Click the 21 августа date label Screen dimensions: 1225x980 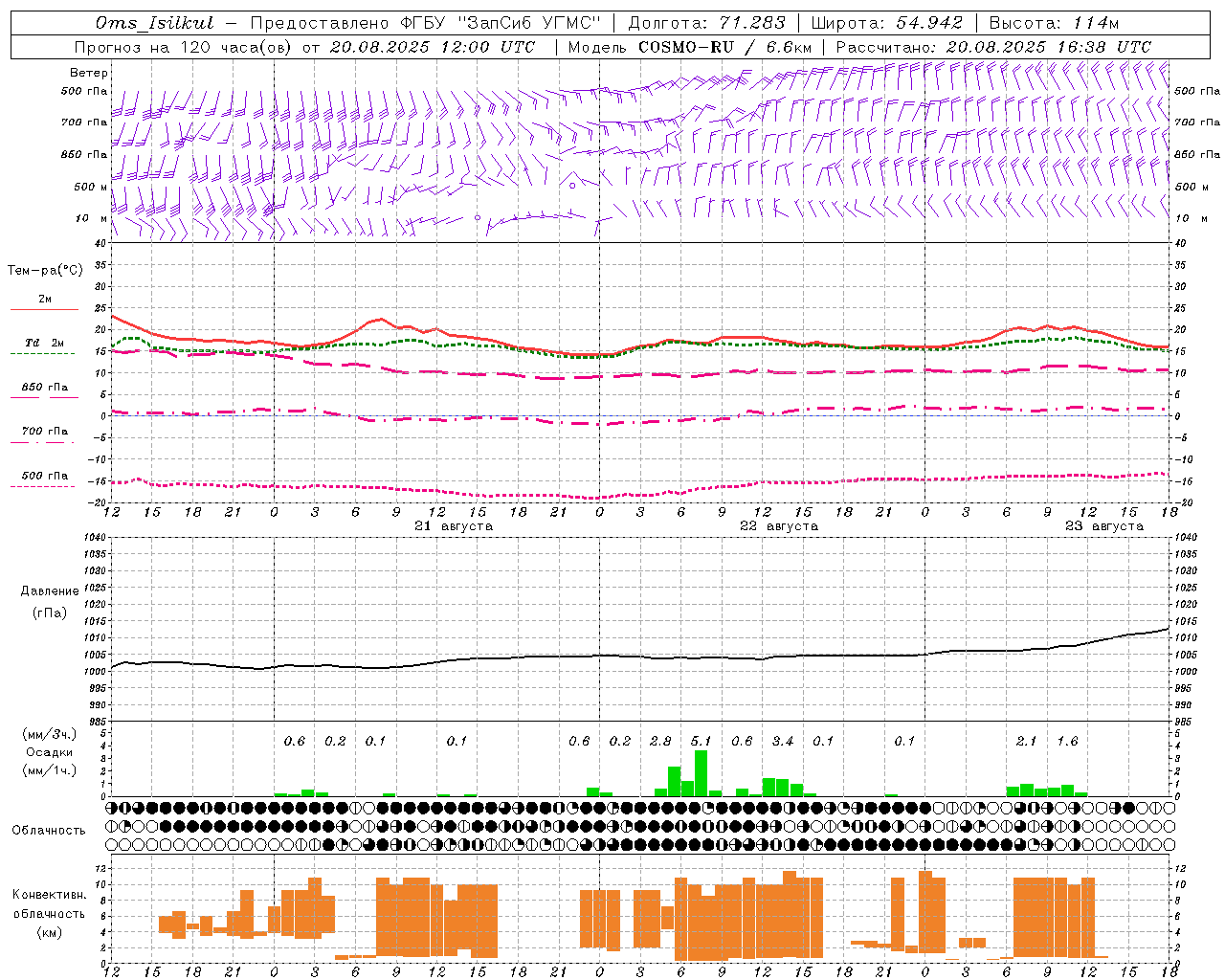[x=454, y=526]
